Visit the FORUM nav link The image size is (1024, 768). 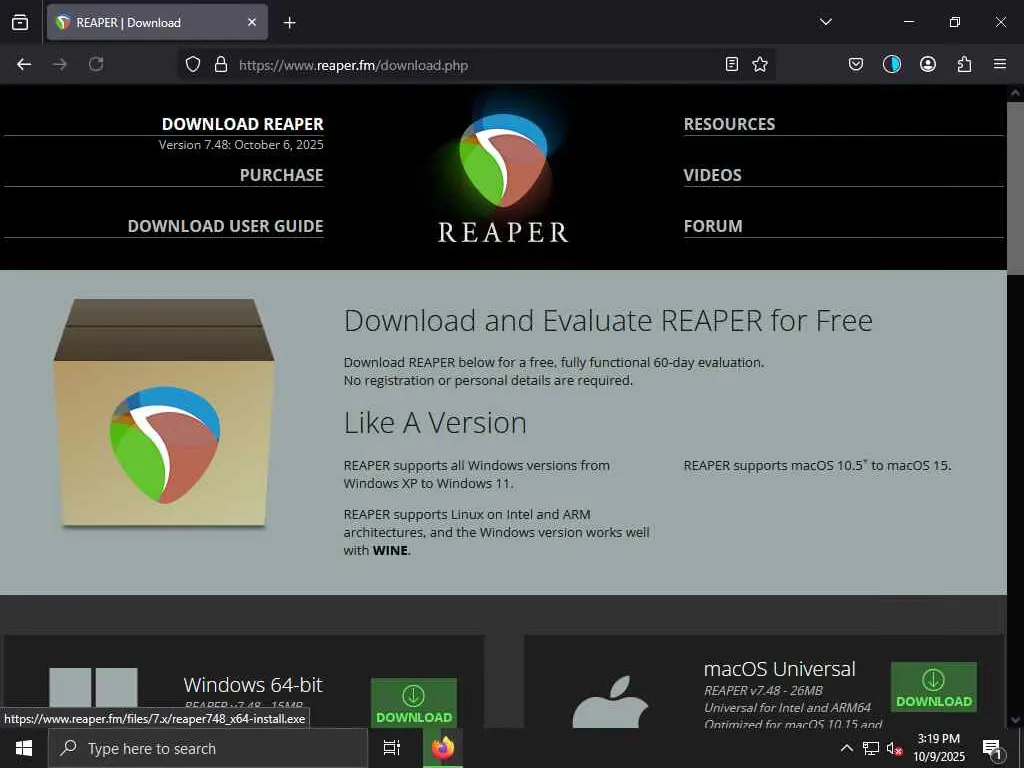click(713, 226)
